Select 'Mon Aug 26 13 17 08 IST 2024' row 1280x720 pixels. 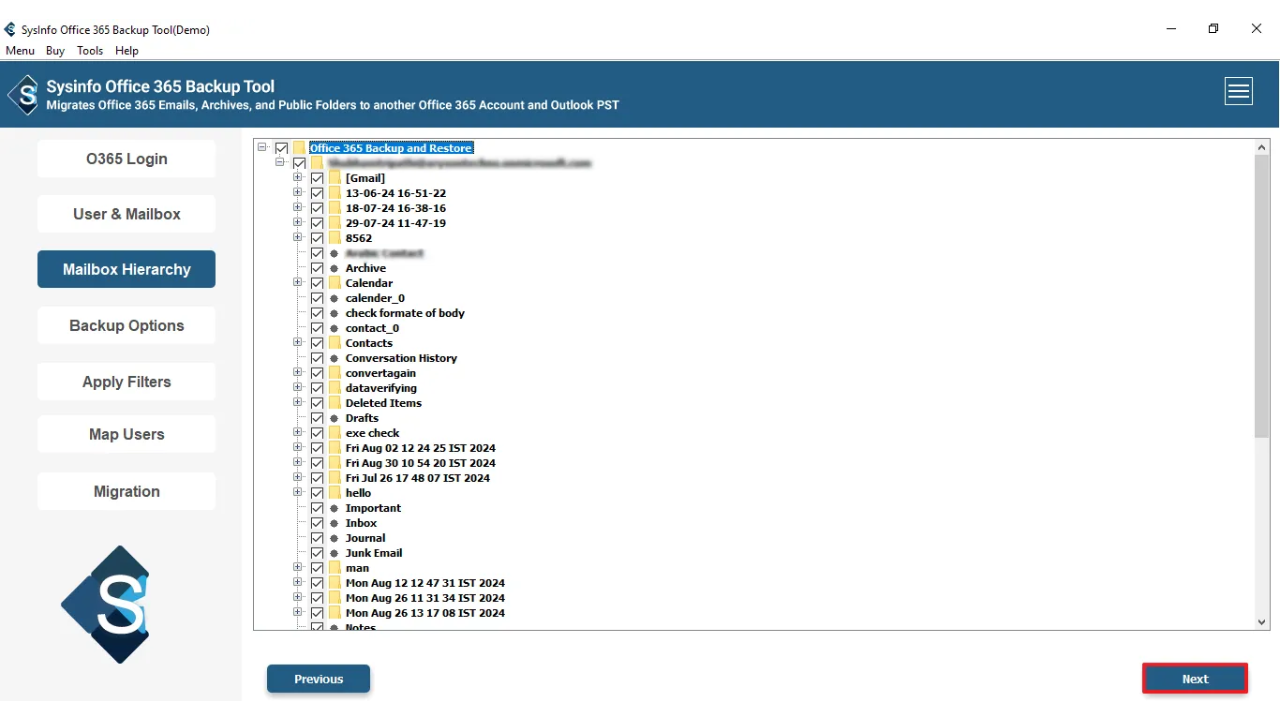[x=425, y=613]
